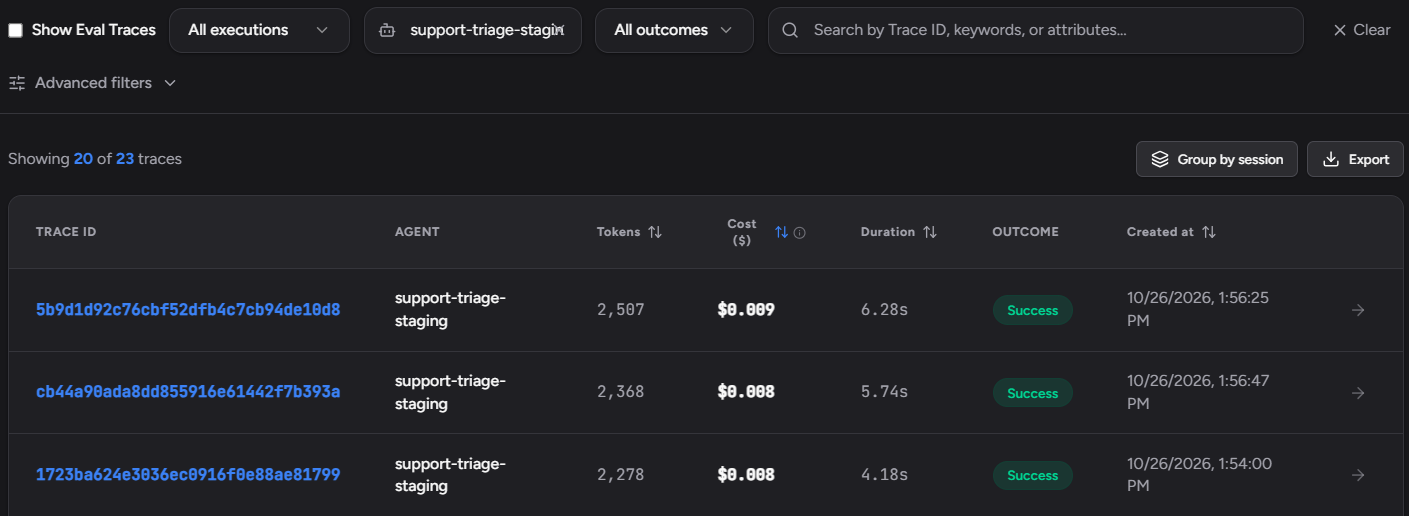Click the 2,507 tokens value
1409x516 pixels.
click(x=621, y=310)
